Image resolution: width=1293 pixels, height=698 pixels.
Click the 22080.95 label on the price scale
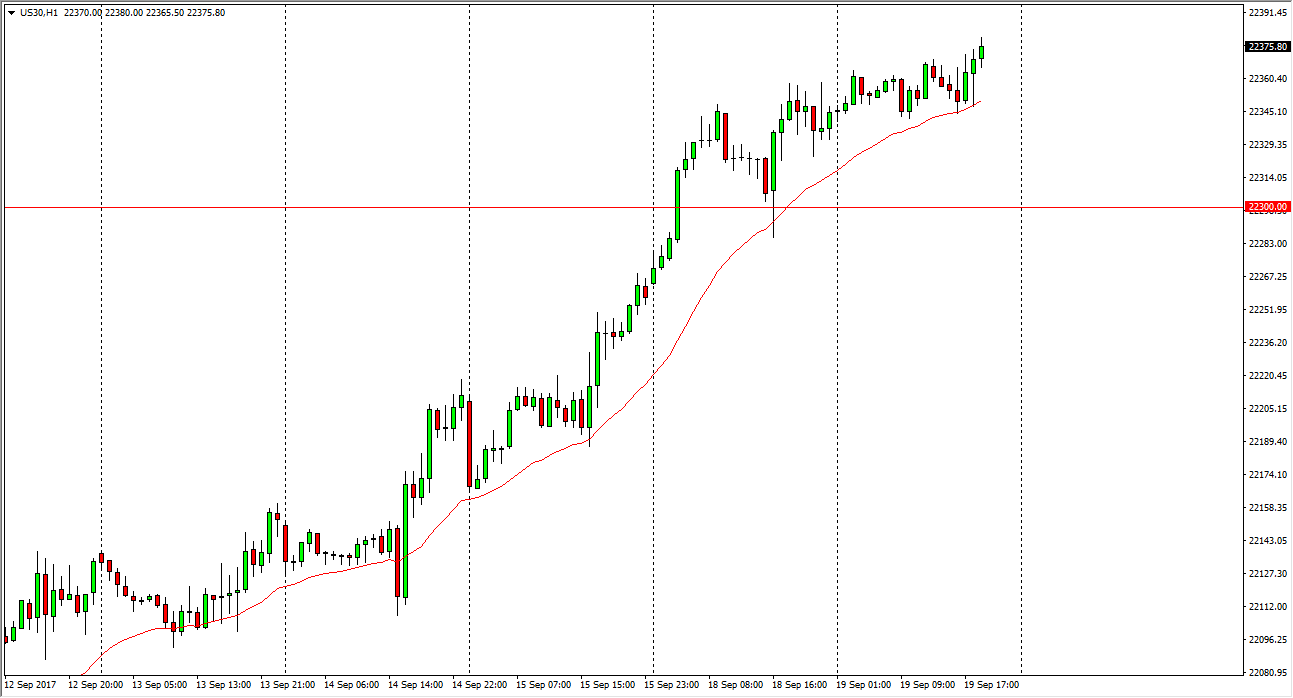[x=1267, y=673]
